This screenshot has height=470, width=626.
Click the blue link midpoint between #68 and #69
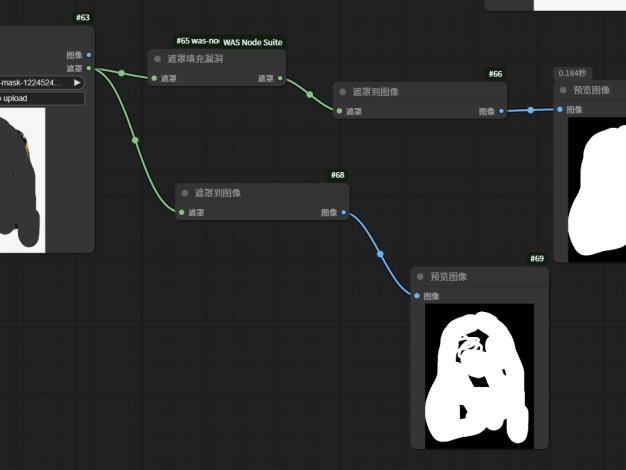pos(380,254)
